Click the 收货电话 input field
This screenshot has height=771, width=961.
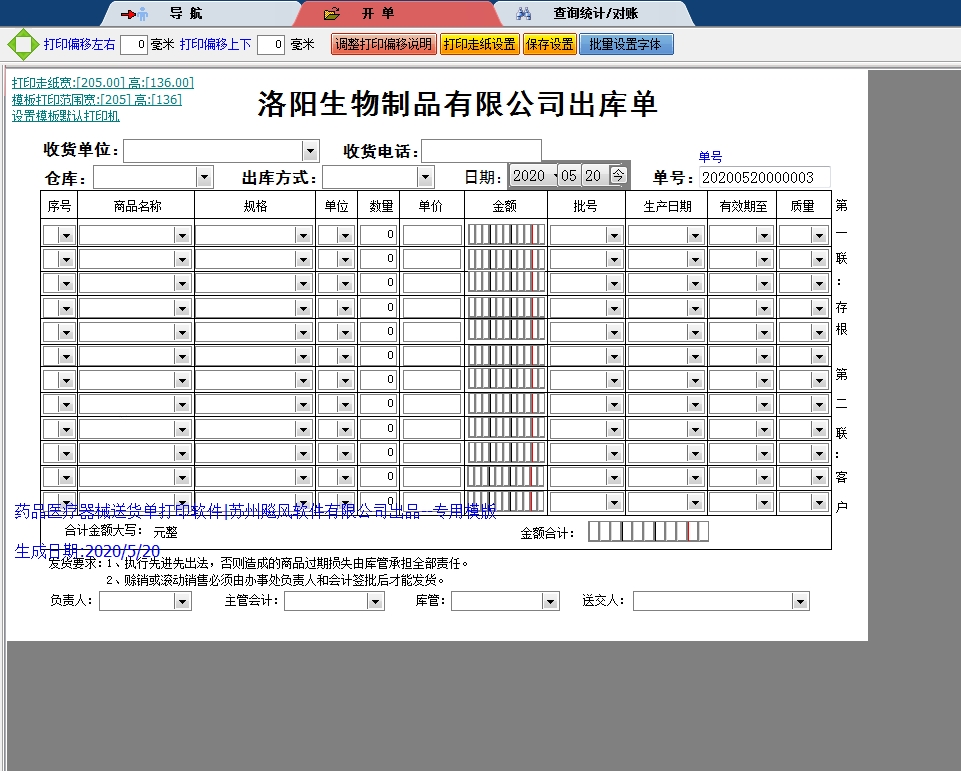tap(481, 151)
